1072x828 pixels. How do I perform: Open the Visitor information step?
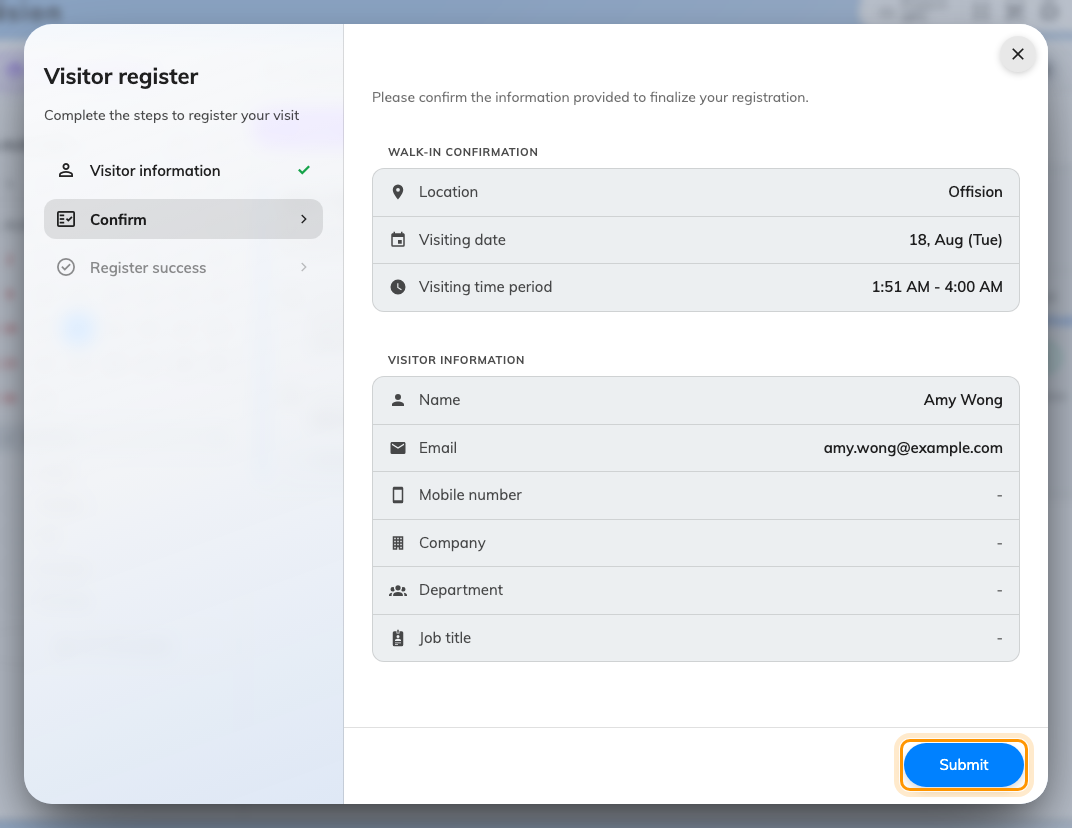183,171
